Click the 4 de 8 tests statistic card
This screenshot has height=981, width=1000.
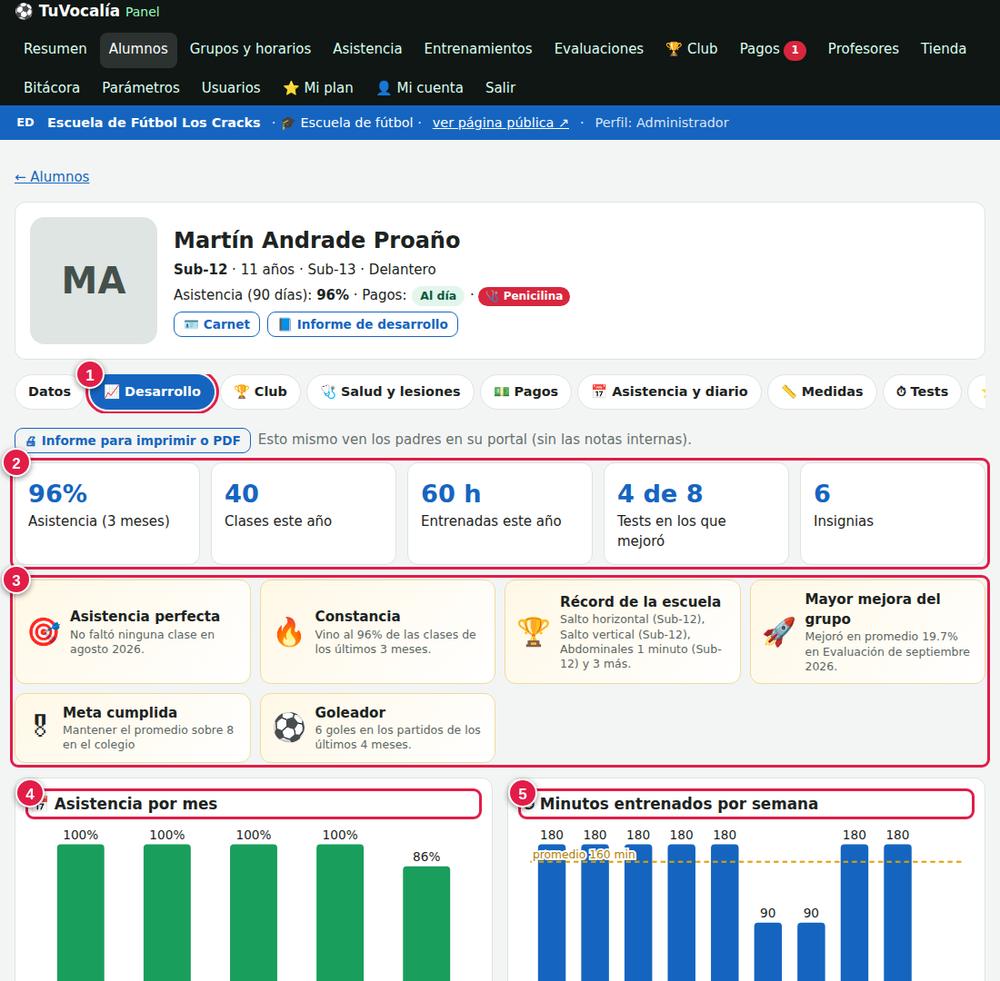click(696, 513)
